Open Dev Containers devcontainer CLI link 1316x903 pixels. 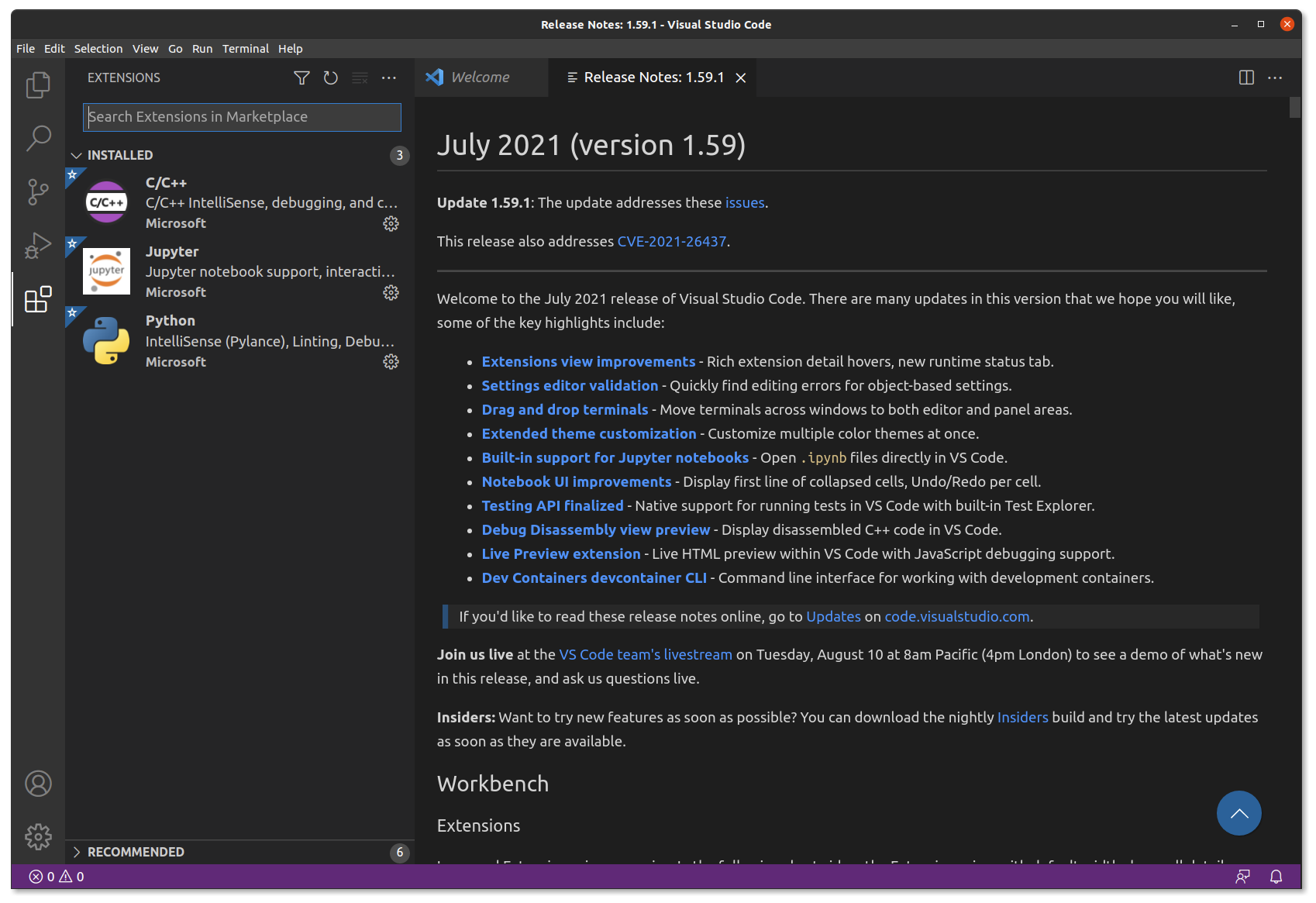[x=594, y=577]
